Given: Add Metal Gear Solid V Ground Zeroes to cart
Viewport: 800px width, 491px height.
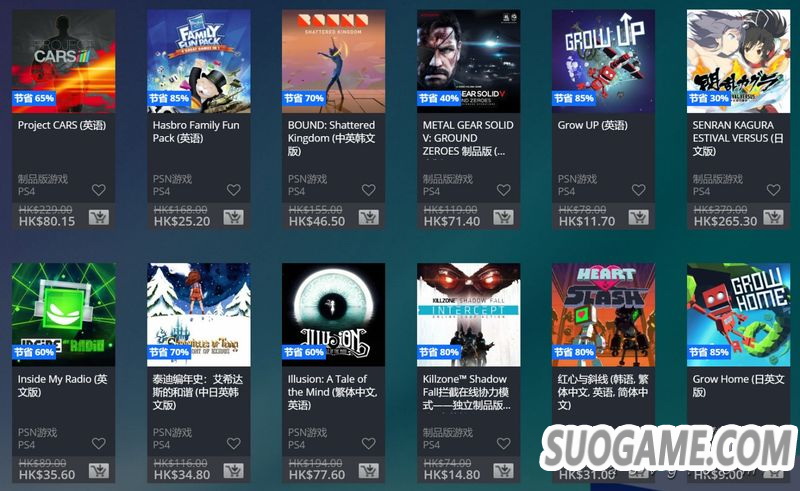Looking at the screenshot, I should pos(504,218).
